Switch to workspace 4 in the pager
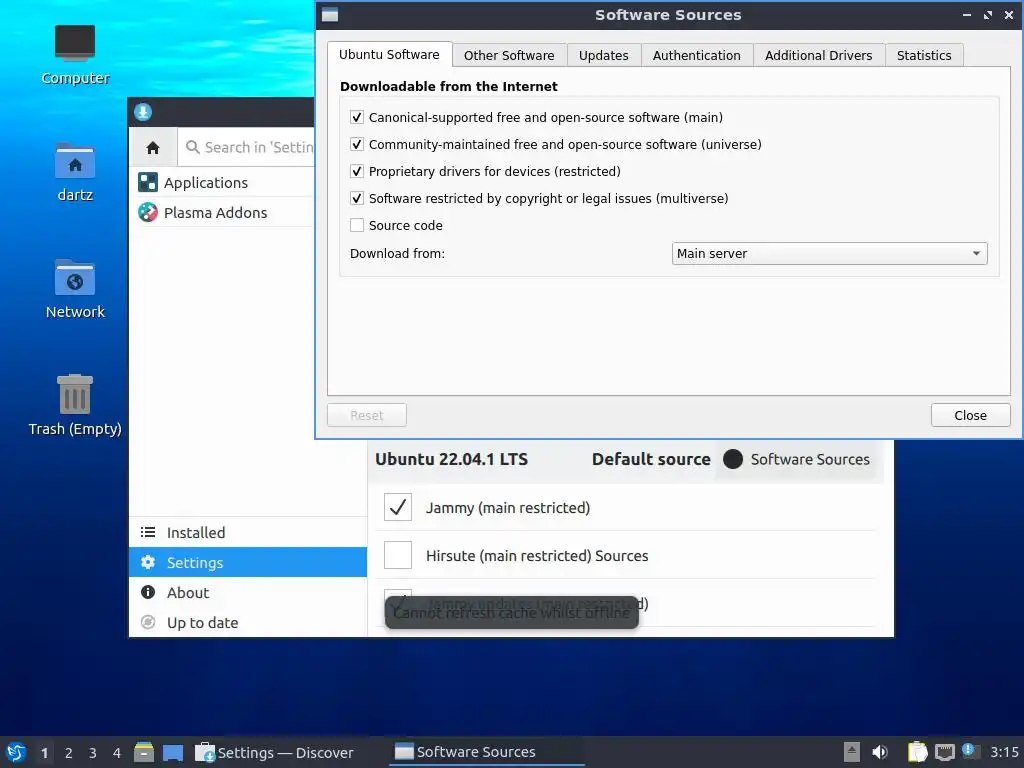The height and width of the screenshot is (768, 1024). click(117, 752)
